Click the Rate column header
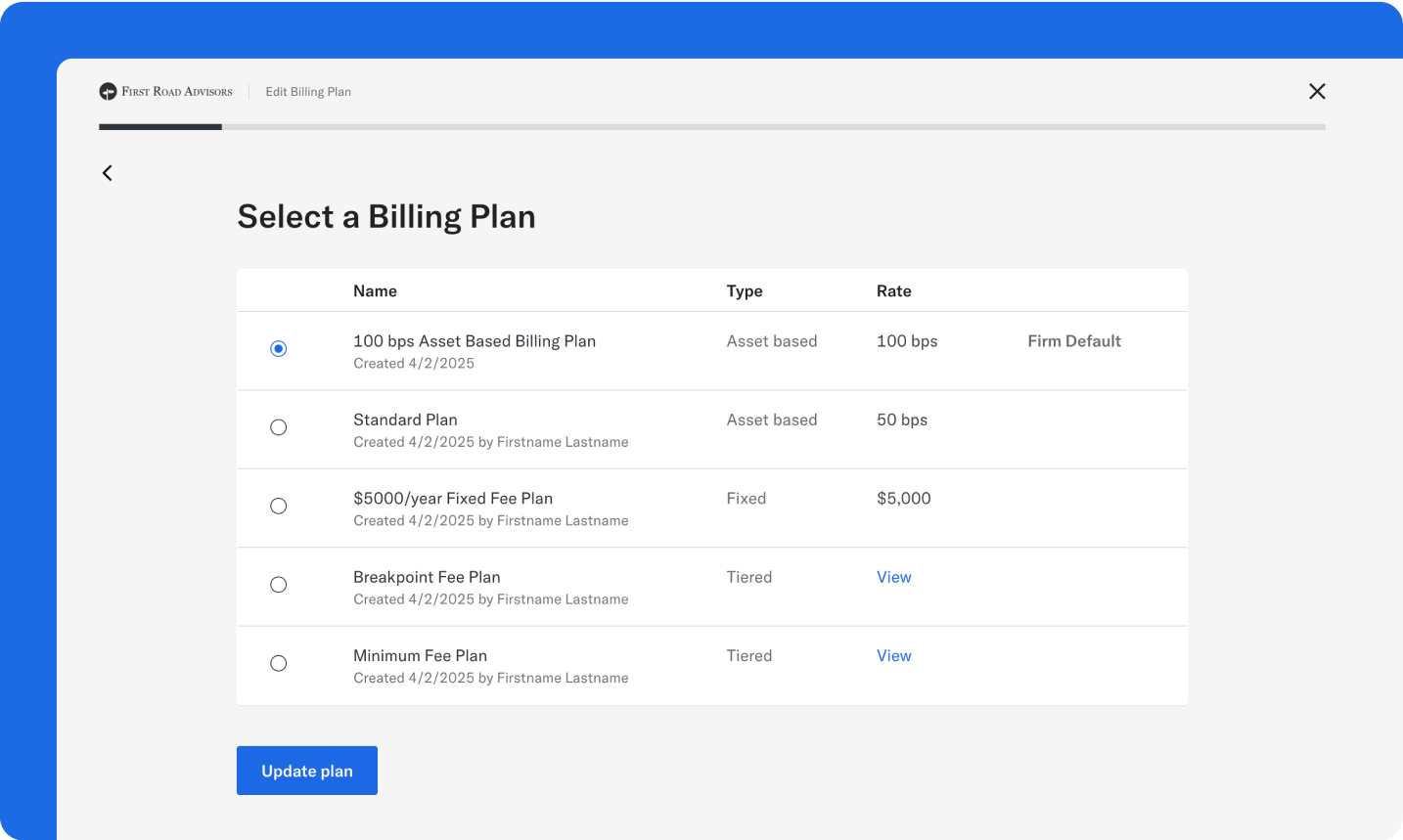This screenshot has height=840, width=1403. [893, 290]
